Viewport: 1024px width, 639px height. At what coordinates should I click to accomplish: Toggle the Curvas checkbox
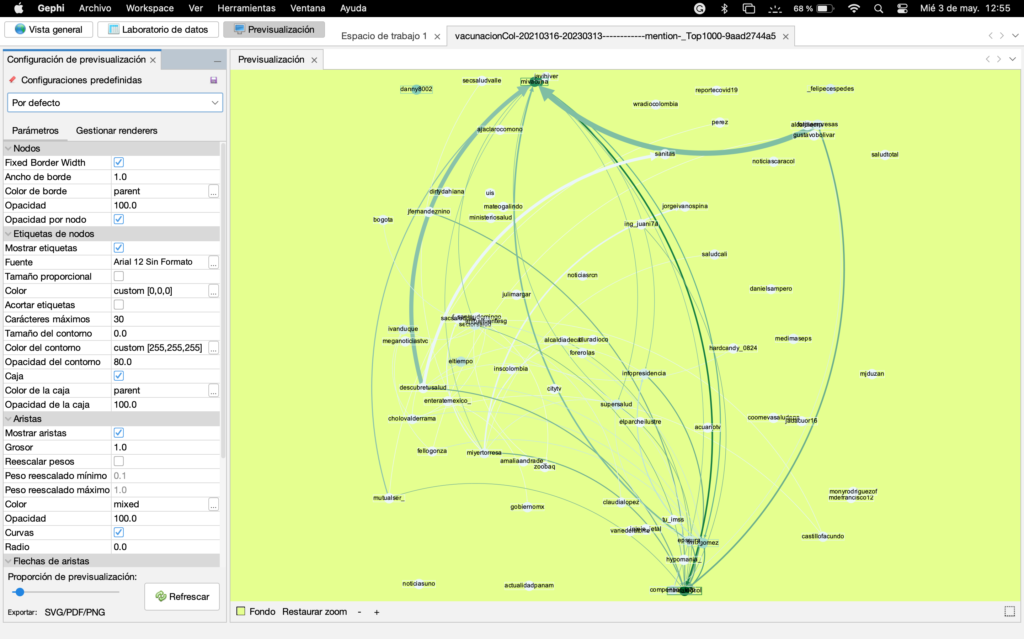[x=119, y=532]
